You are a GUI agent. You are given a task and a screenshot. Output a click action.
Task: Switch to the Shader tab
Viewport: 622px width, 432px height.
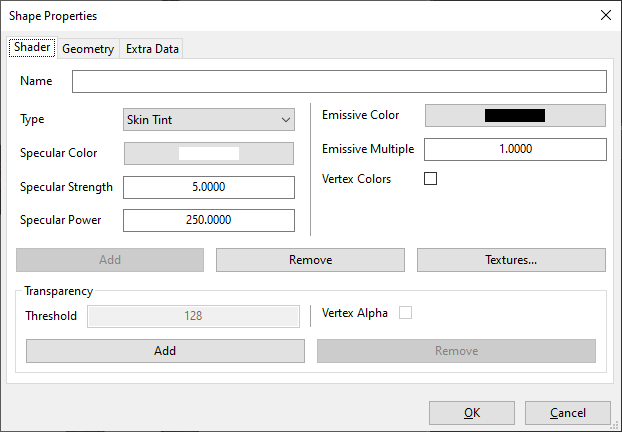pos(32,47)
